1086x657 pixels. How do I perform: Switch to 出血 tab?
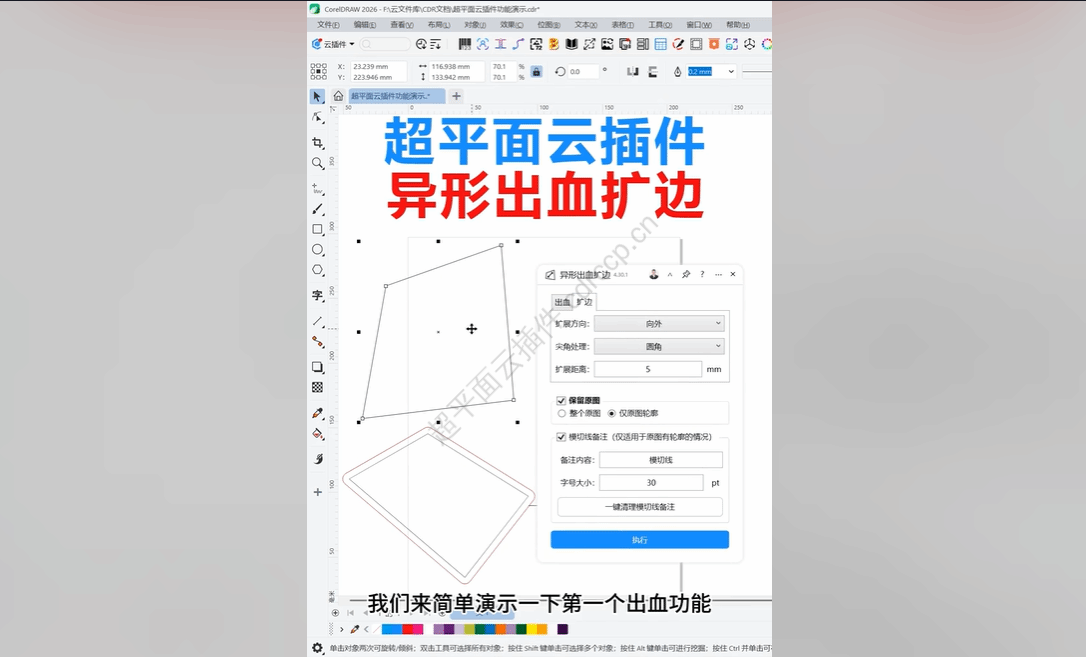pos(562,302)
